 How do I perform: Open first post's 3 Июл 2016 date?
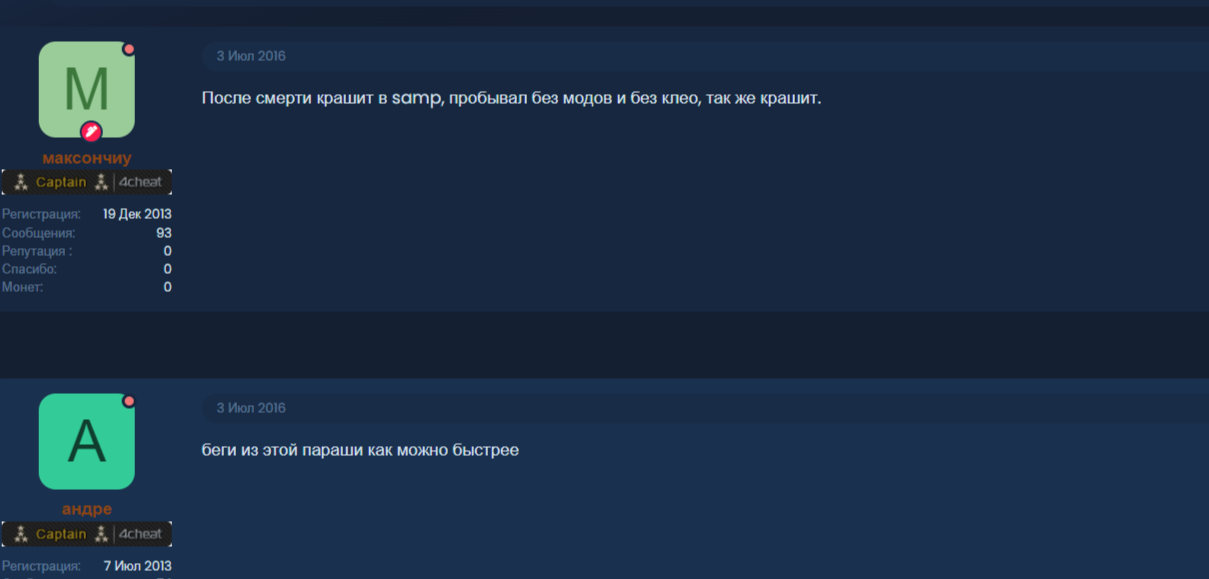[251, 56]
